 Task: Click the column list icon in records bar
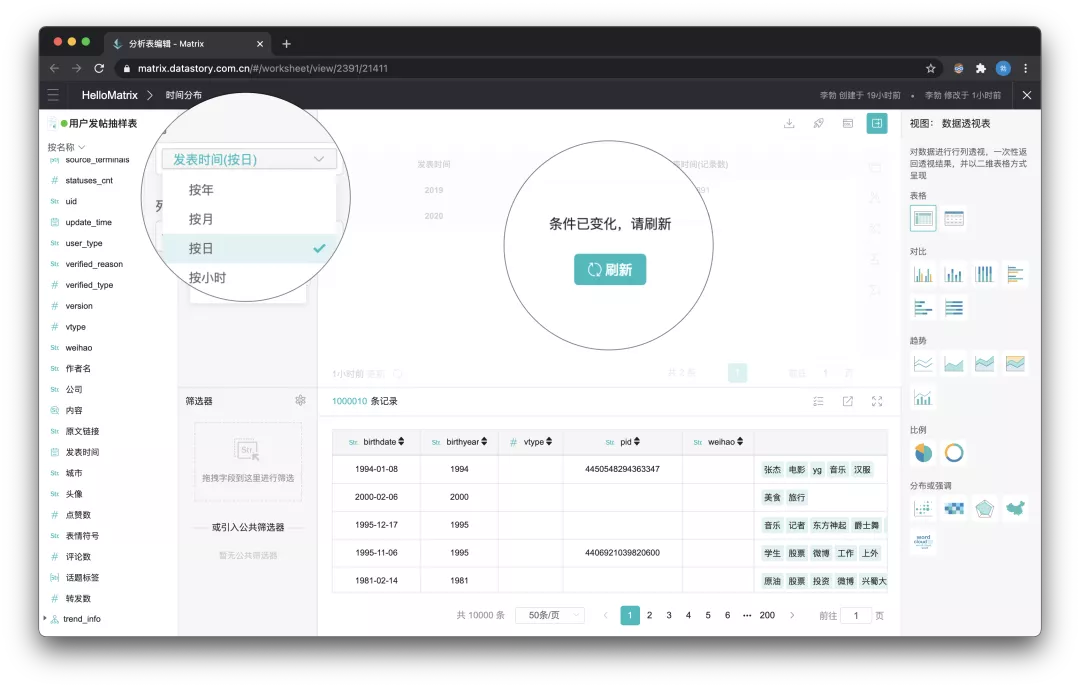tap(818, 401)
